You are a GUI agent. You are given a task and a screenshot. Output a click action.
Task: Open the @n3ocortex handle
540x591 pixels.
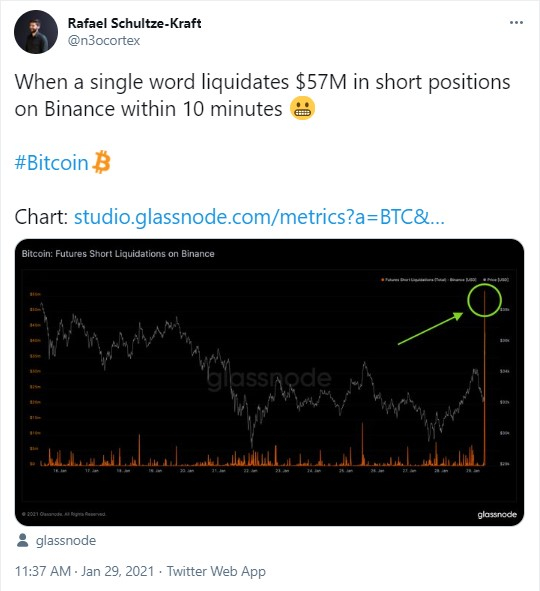pyautogui.click(x=104, y=41)
